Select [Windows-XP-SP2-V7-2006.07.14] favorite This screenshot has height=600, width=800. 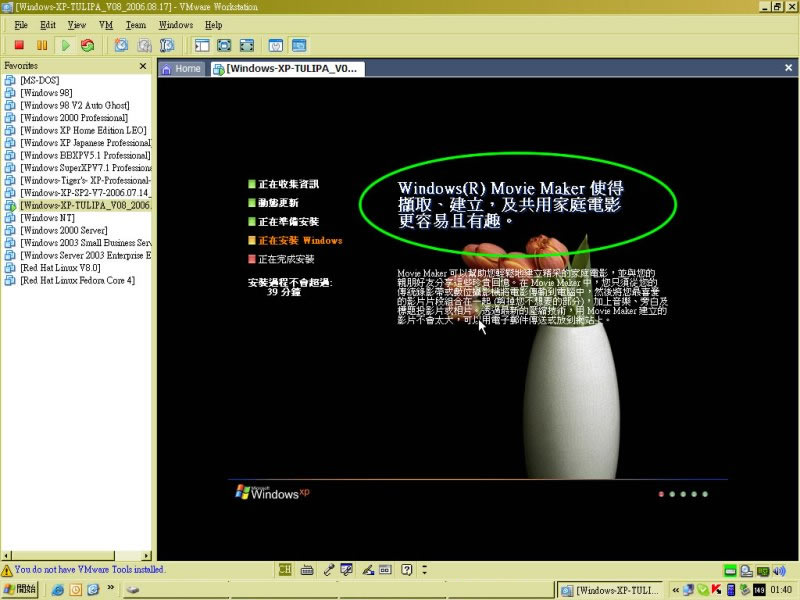click(85, 193)
